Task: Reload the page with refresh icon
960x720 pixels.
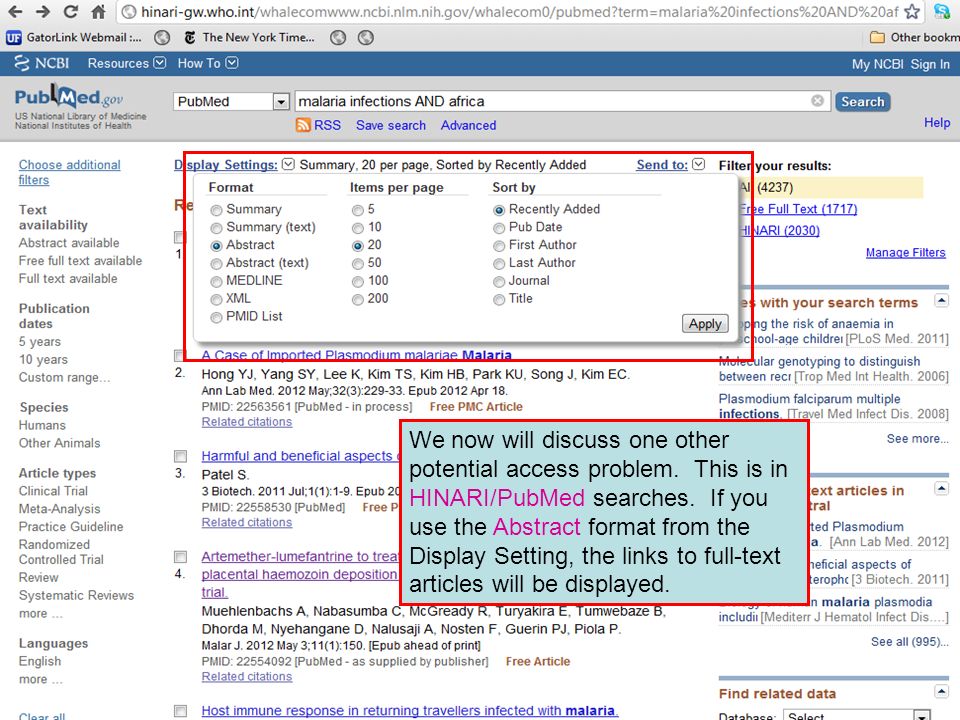Action: 70,12
